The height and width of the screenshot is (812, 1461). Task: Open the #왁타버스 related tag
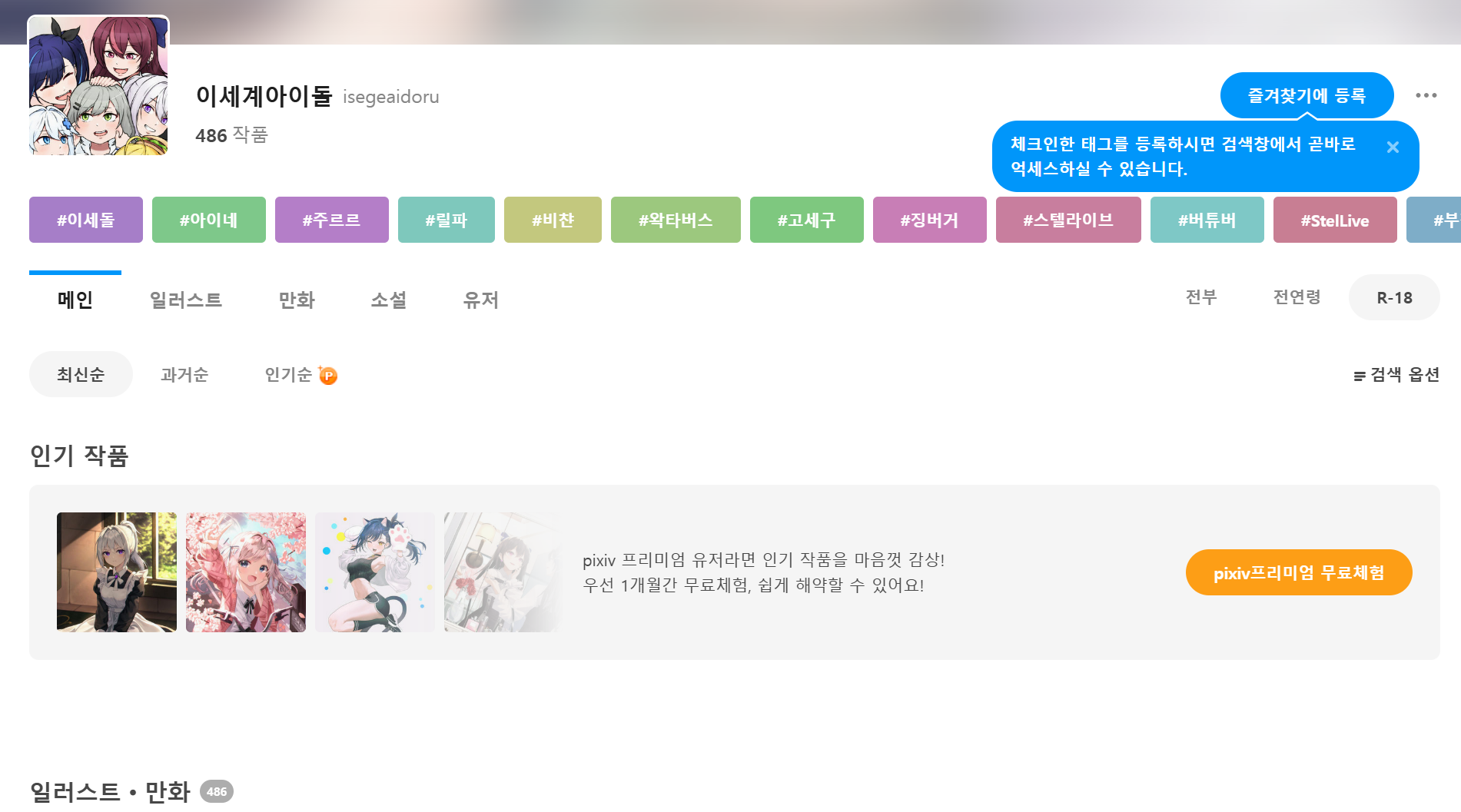(676, 220)
